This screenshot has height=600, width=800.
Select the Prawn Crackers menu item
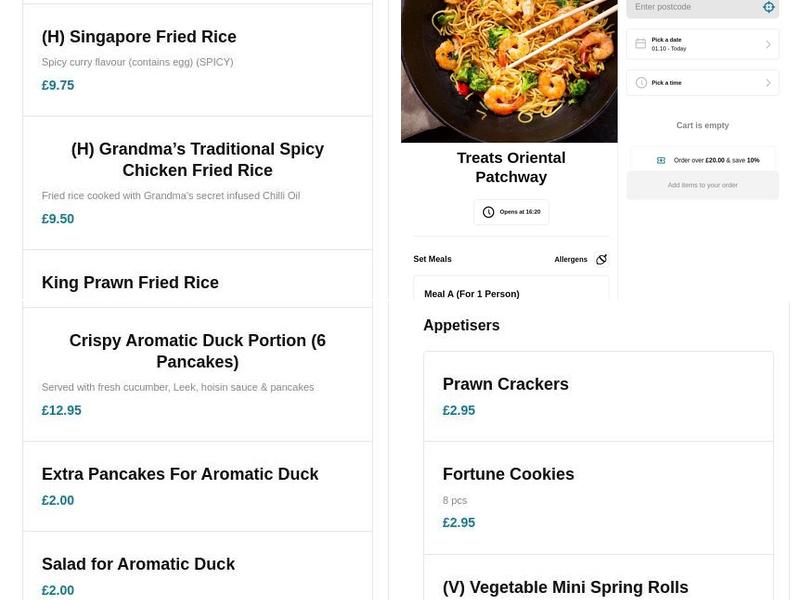click(505, 383)
